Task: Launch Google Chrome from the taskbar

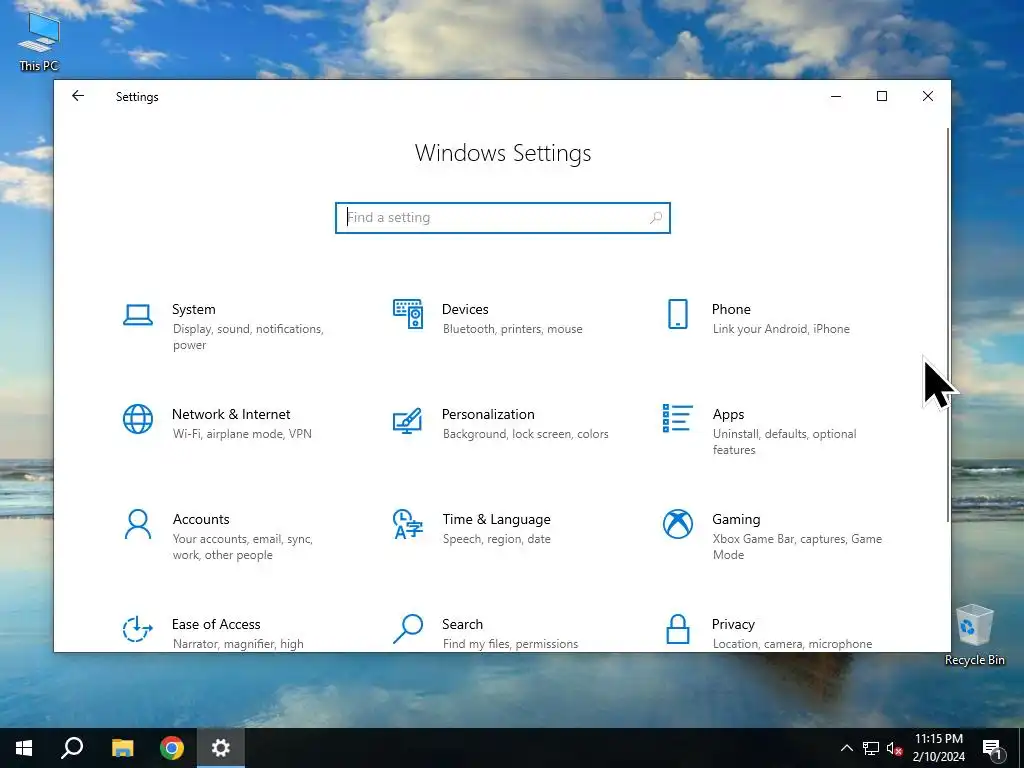Action: tap(172, 748)
